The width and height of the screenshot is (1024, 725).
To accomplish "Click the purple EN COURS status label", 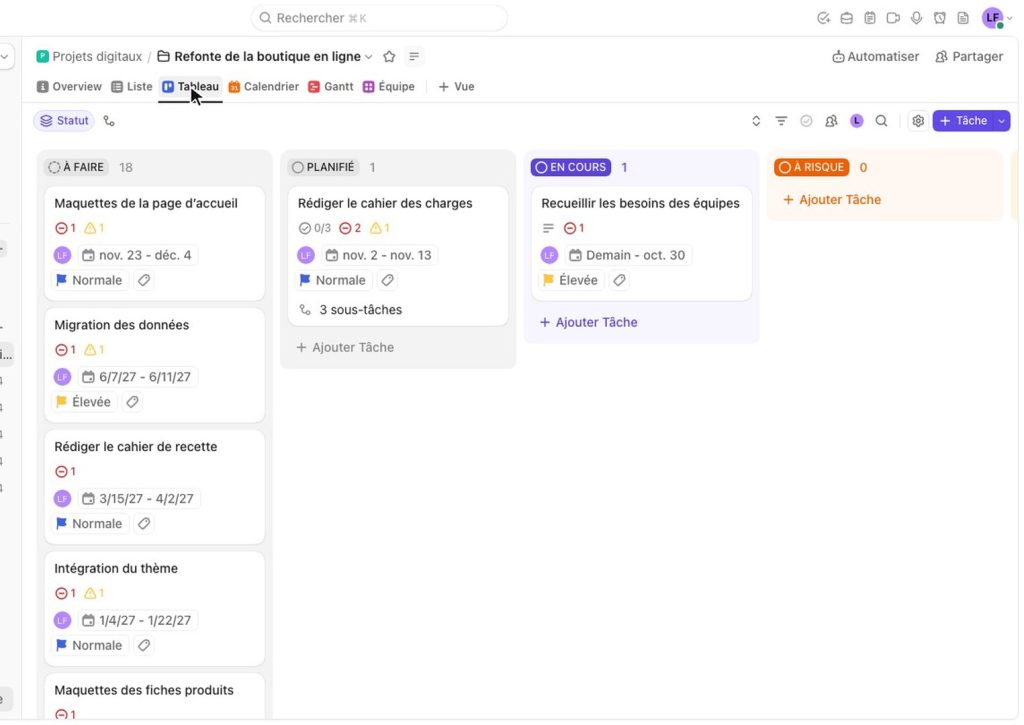I will pyautogui.click(x=571, y=168).
